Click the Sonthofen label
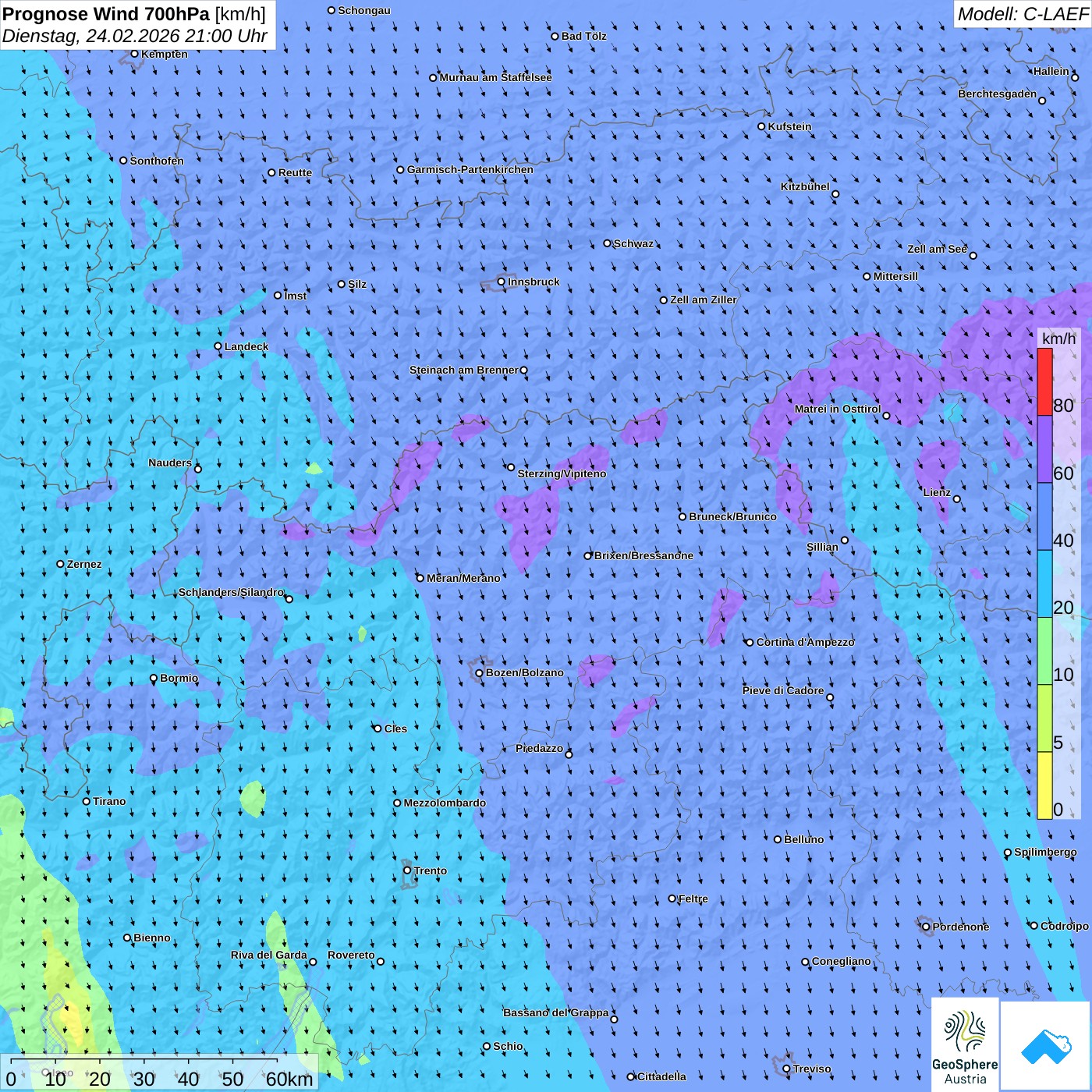This screenshot has height=1092, width=1092. pos(157,161)
